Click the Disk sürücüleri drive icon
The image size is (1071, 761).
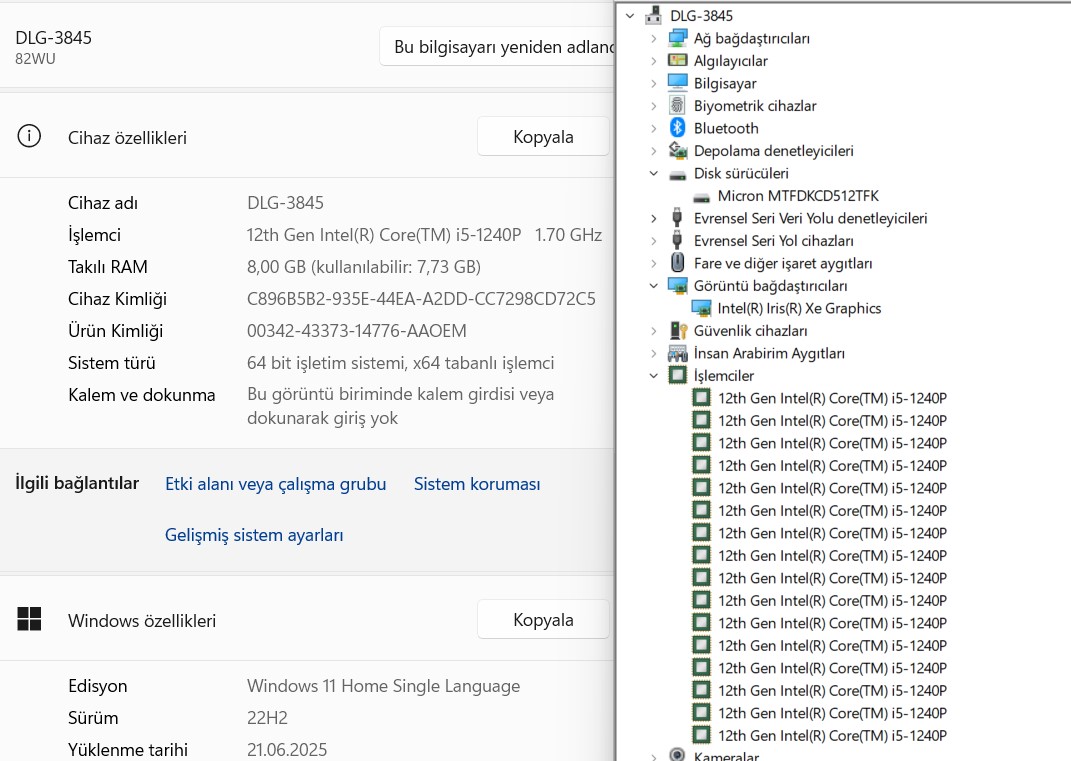[678, 175]
